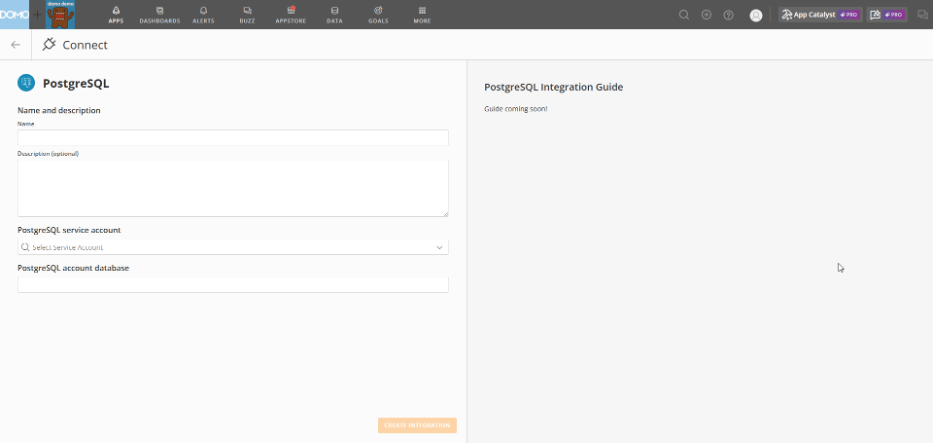This screenshot has height=444, width=934.
Task: Click the sparkle edit PRO button
Action: [x=887, y=15]
